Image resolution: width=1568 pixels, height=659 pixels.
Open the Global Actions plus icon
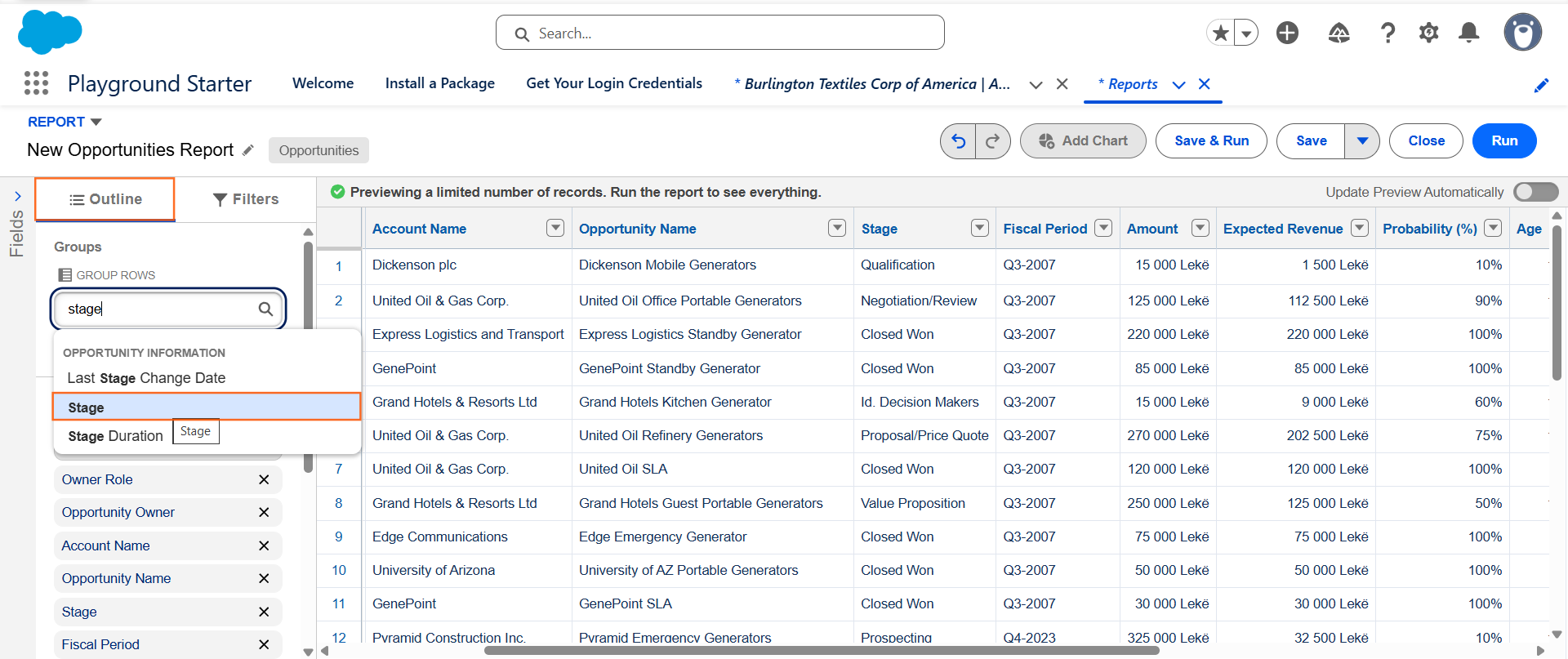[x=1288, y=33]
